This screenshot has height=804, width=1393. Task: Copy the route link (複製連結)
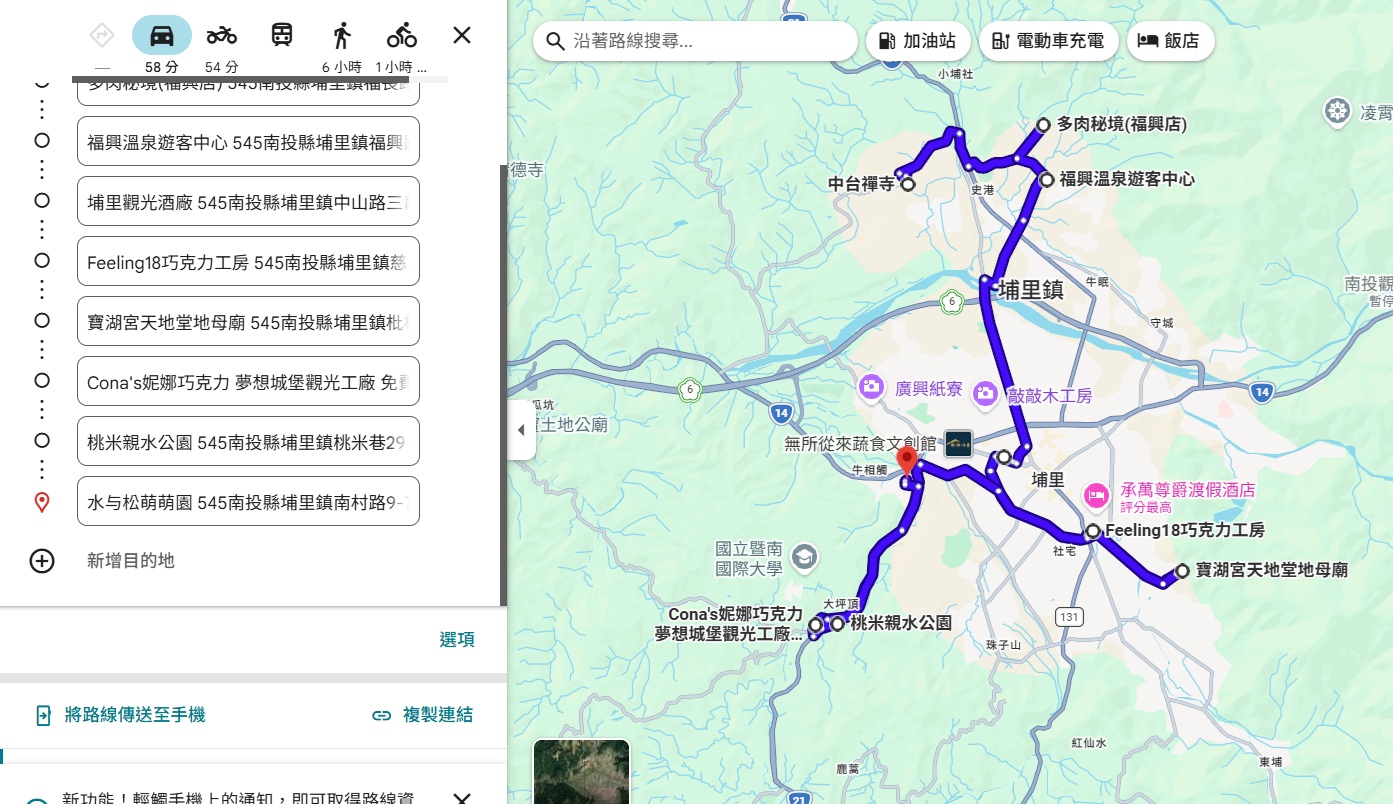[422, 715]
